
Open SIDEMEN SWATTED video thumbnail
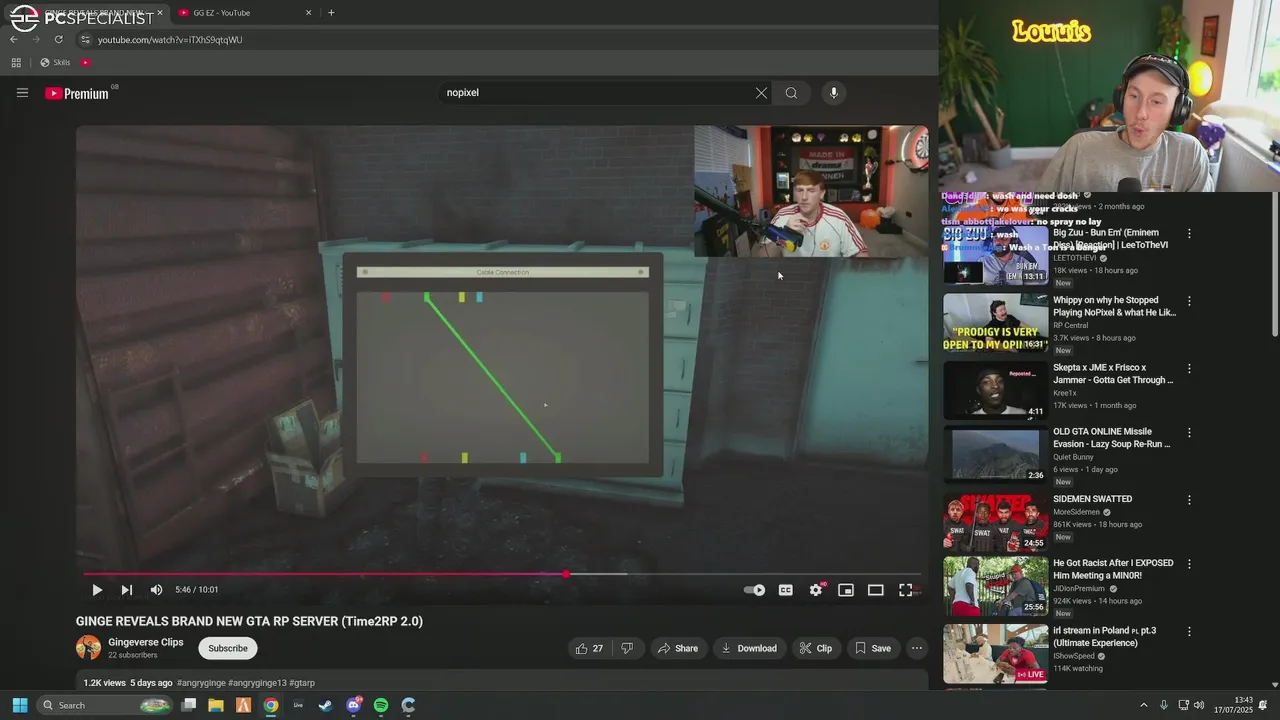click(x=996, y=521)
